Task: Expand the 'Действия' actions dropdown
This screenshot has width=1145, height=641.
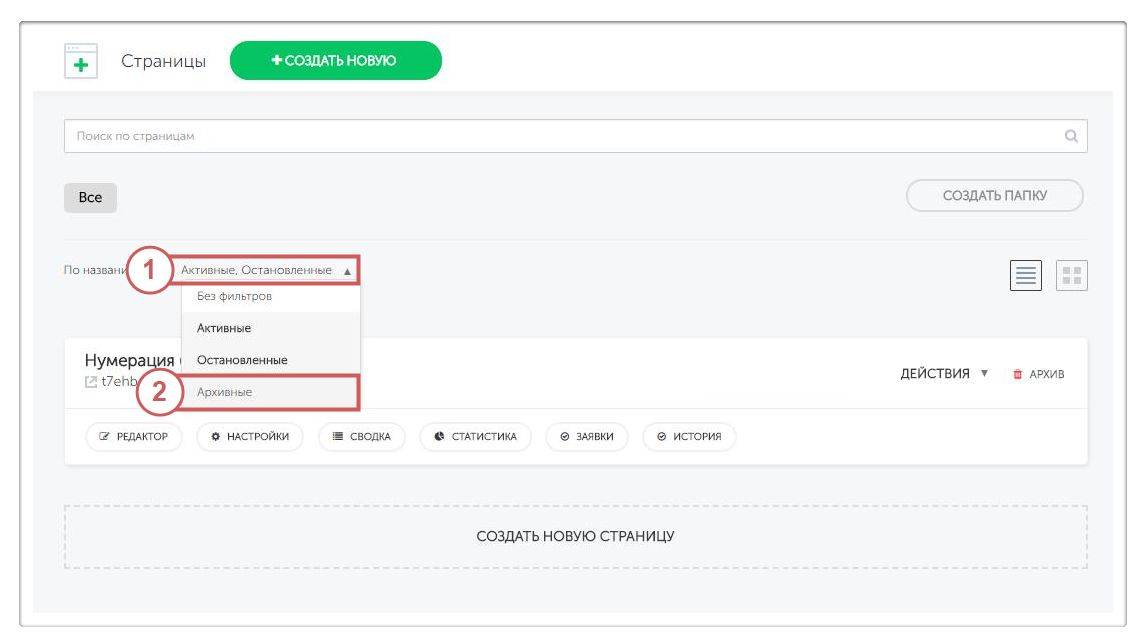Action: coord(944,374)
